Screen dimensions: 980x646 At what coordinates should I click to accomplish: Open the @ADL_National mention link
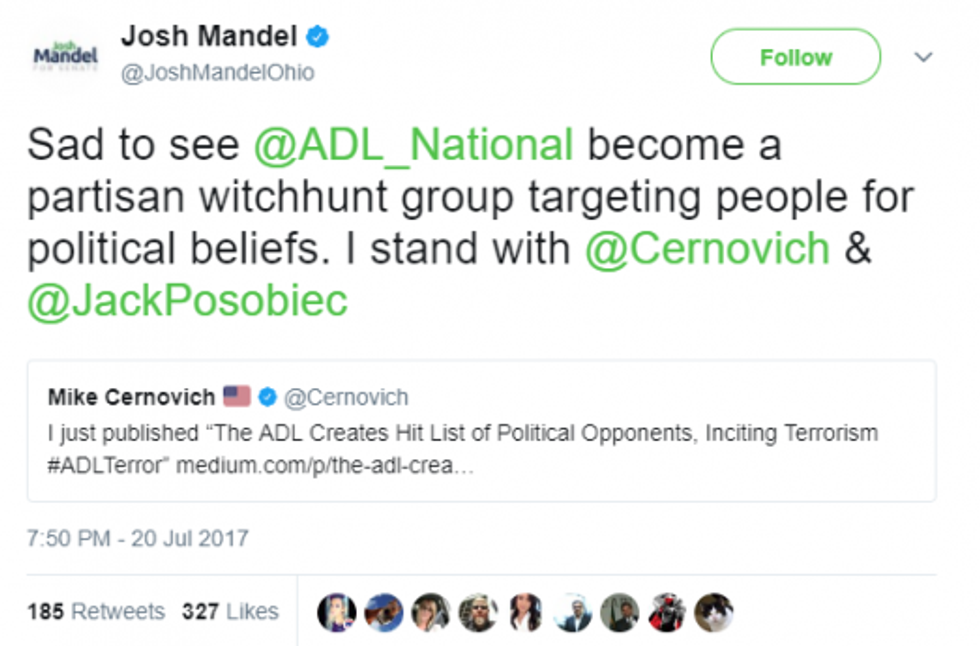(413, 145)
